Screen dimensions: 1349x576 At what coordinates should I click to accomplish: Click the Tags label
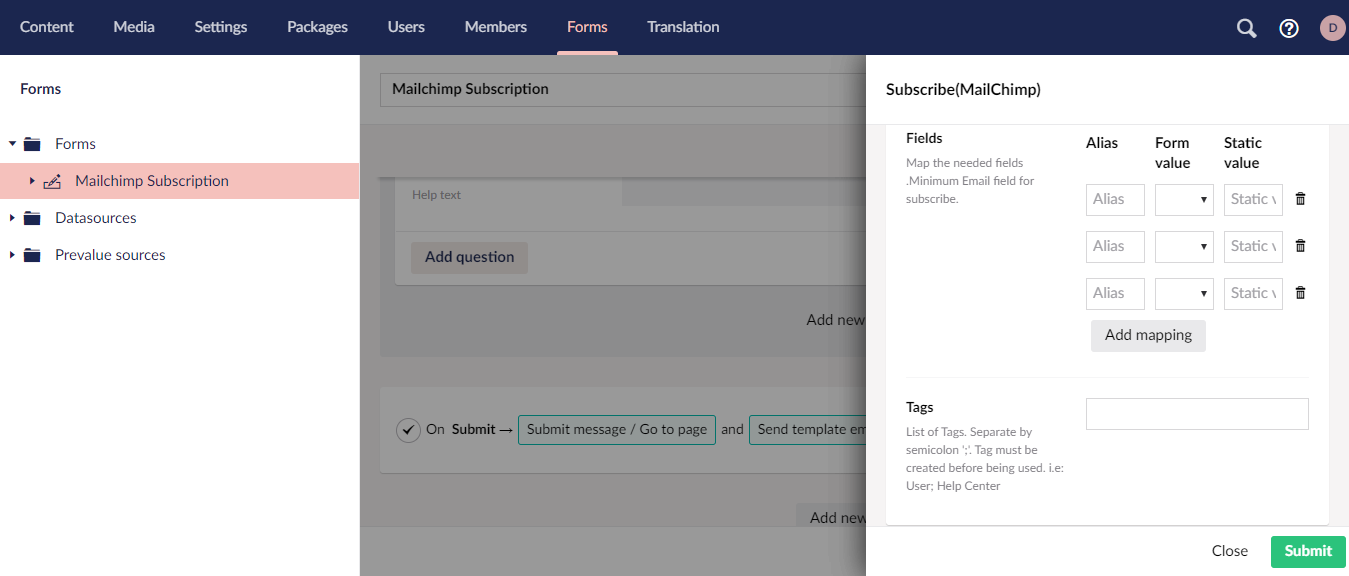[920, 407]
